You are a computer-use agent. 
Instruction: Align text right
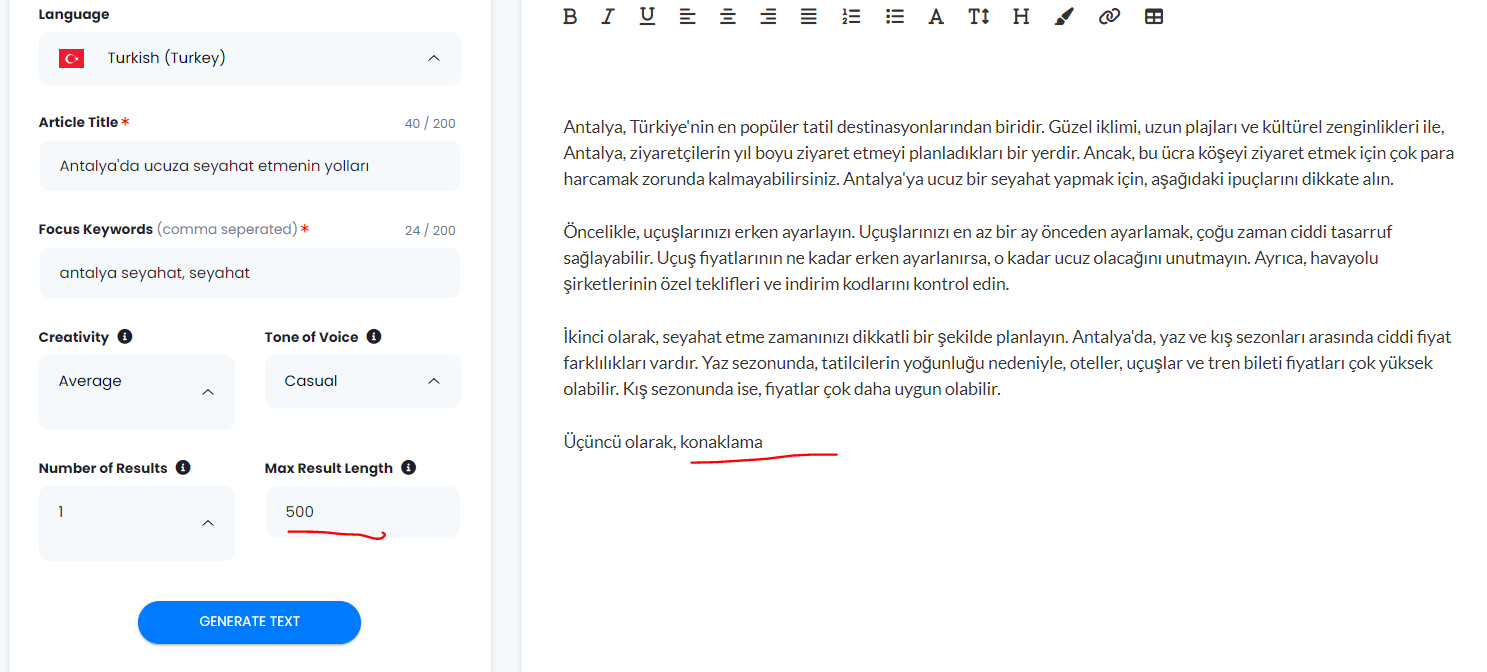pos(768,16)
